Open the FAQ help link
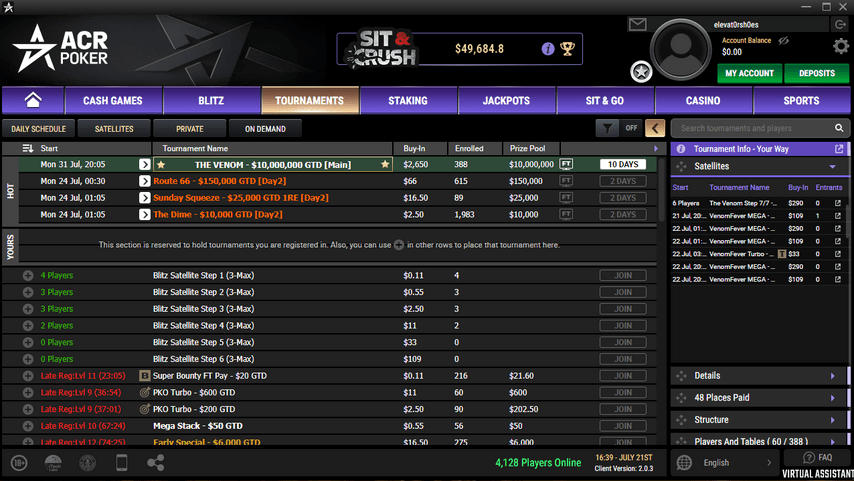 [x=818, y=458]
